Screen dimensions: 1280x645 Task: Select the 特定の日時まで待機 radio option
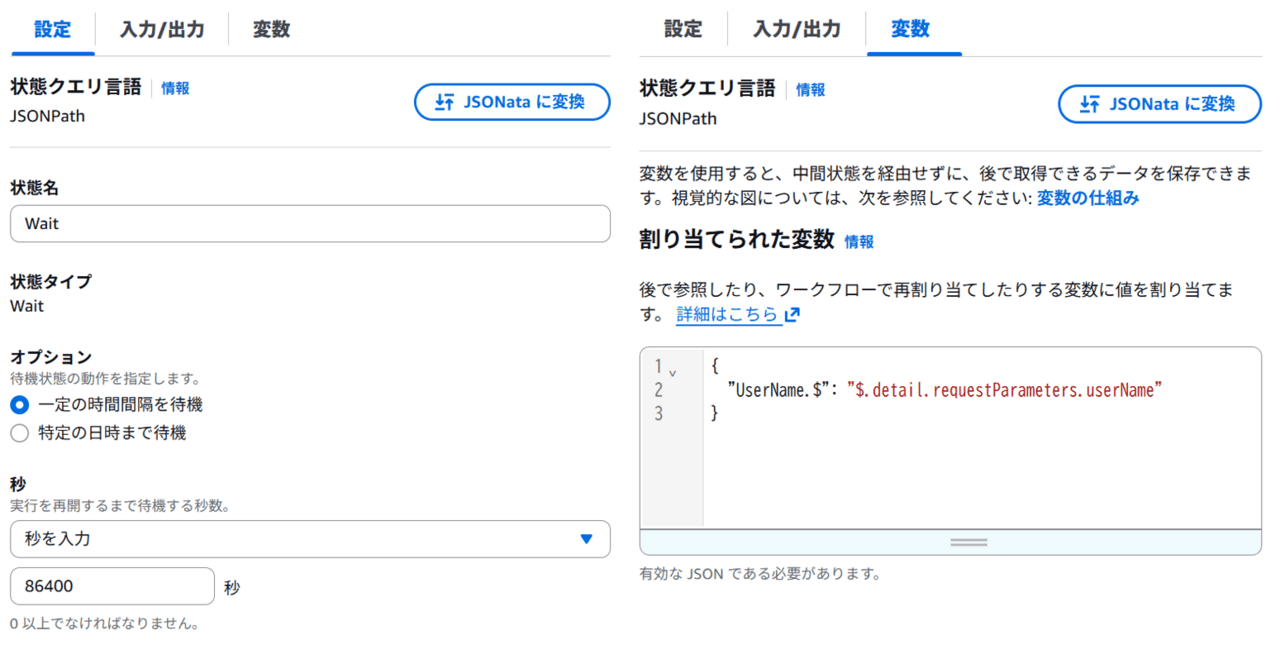pyautogui.click(x=19, y=433)
